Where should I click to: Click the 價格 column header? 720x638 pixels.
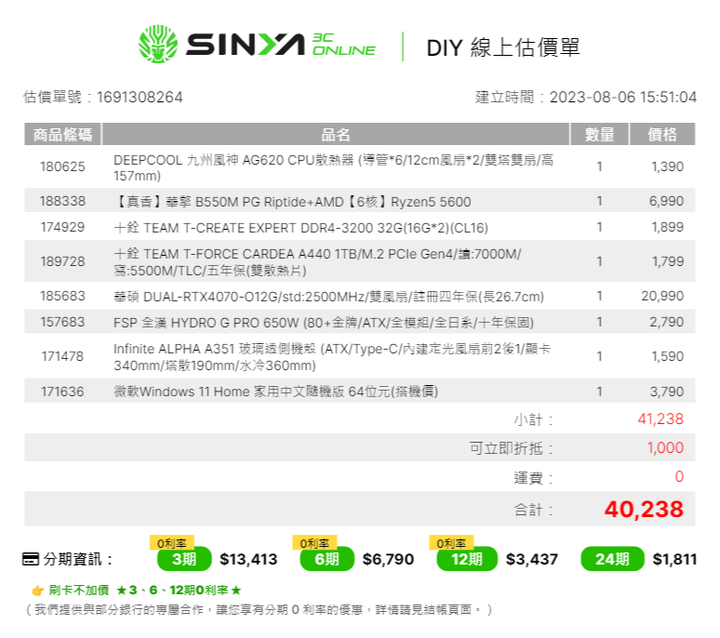tap(662, 135)
